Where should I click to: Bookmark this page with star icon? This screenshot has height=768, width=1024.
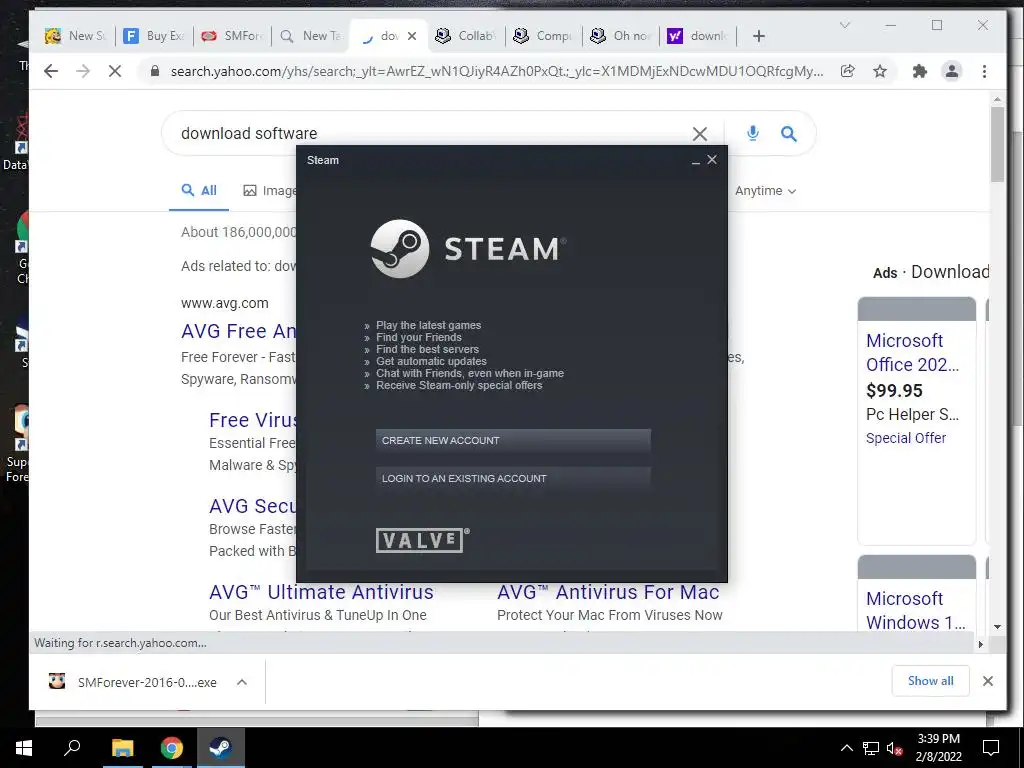(x=880, y=71)
